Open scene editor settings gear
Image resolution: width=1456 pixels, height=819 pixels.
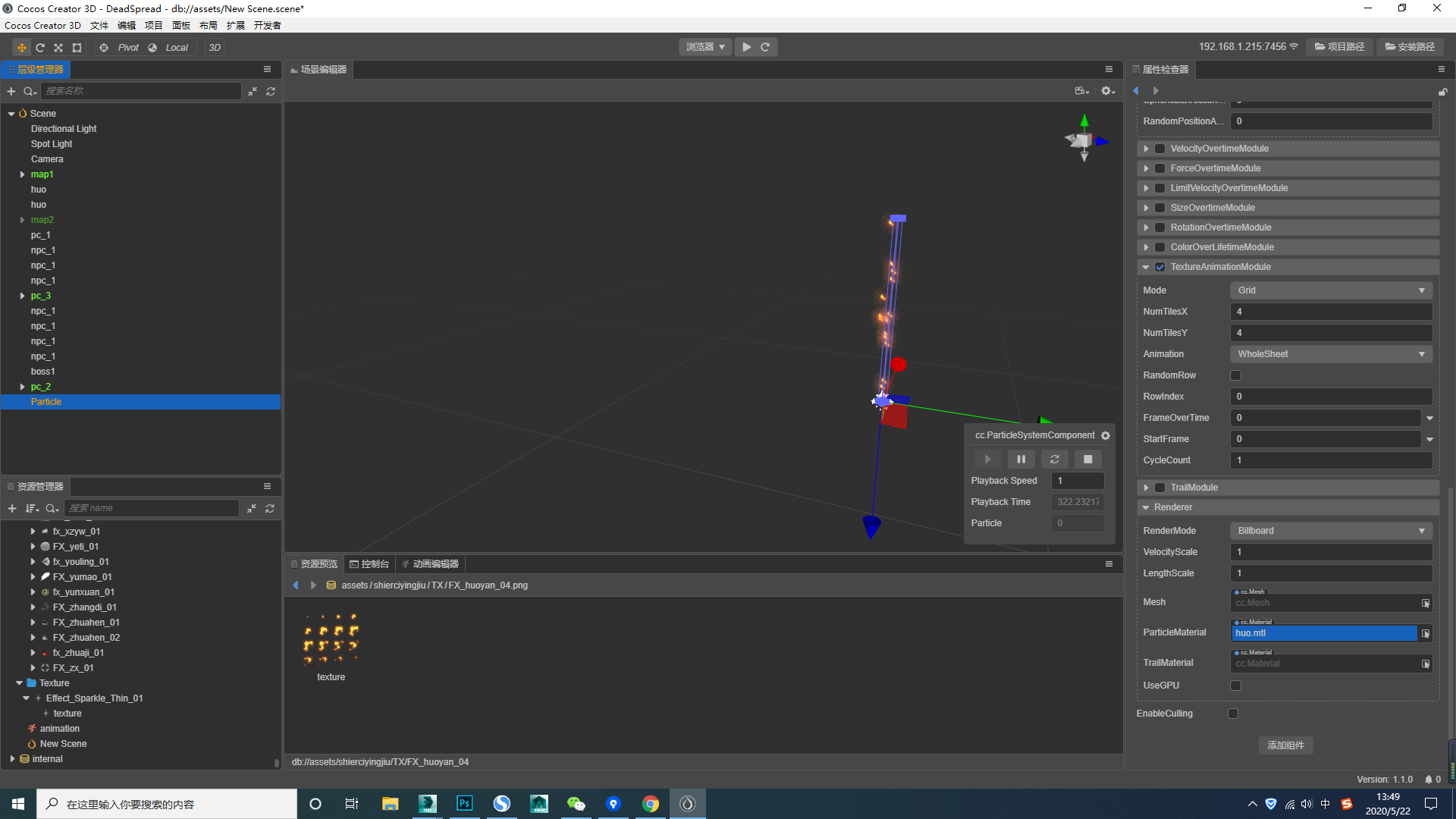point(1107,91)
